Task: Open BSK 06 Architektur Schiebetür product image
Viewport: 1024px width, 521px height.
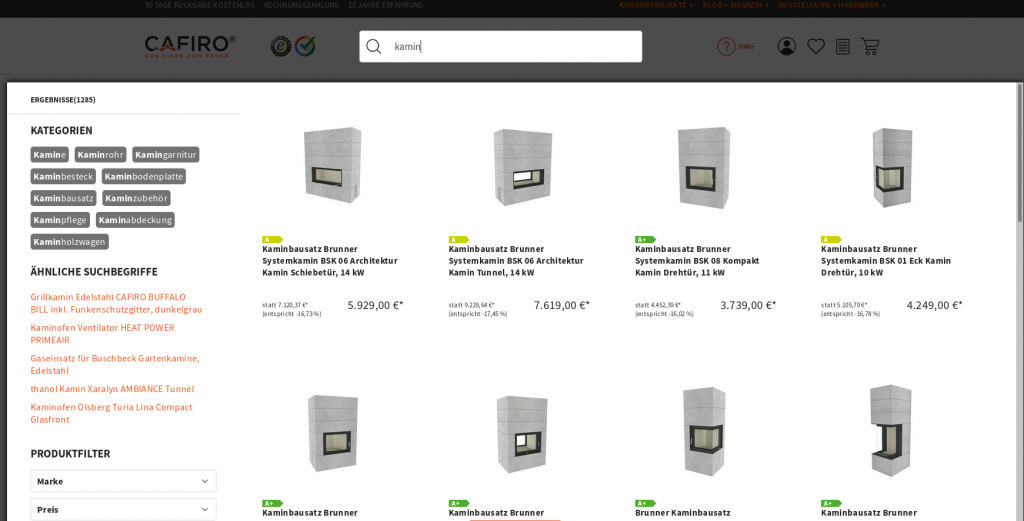Action: click(x=333, y=166)
